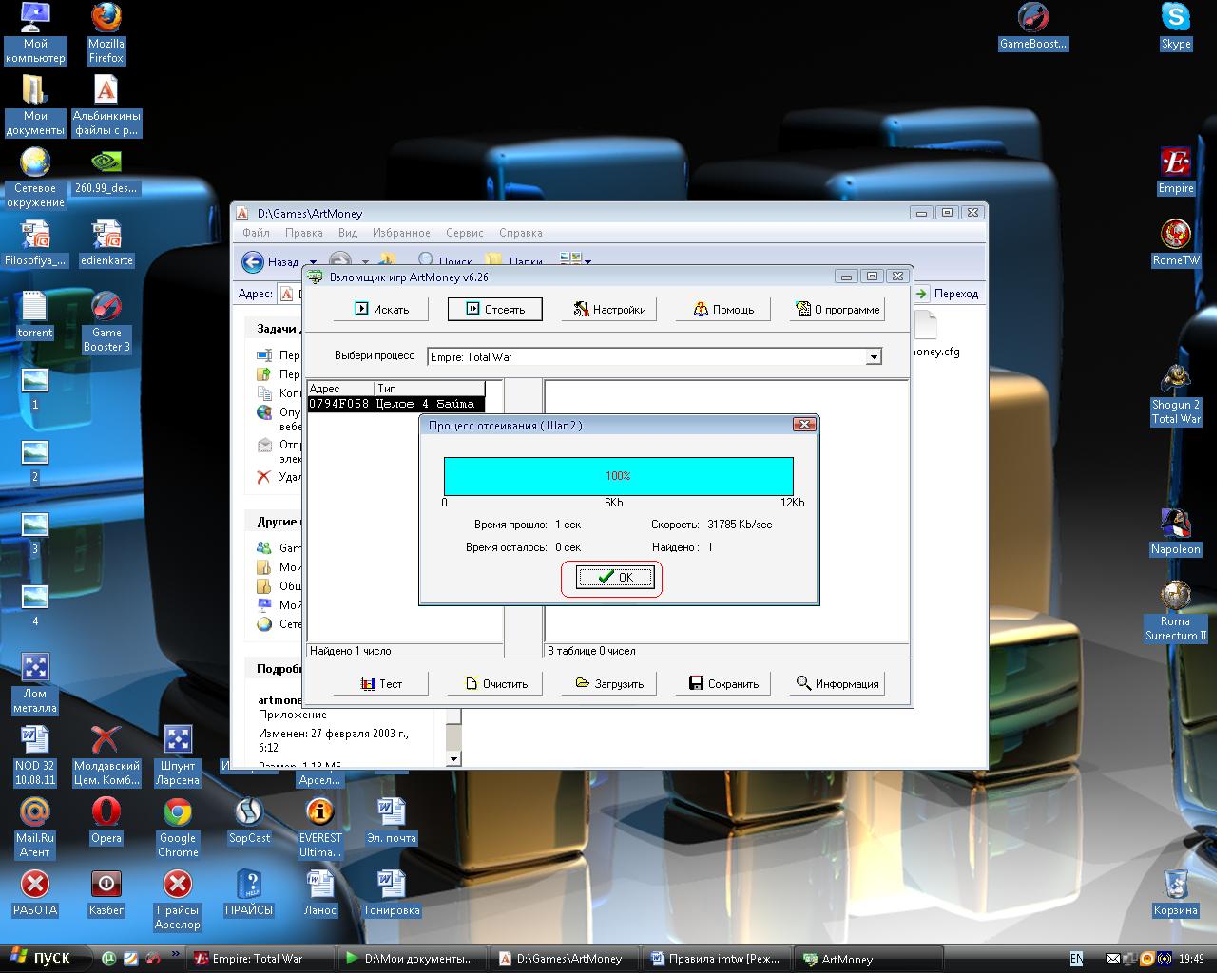Open the Сервис menu in Explorer
The image size is (1232, 973).
click(x=465, y=233)
